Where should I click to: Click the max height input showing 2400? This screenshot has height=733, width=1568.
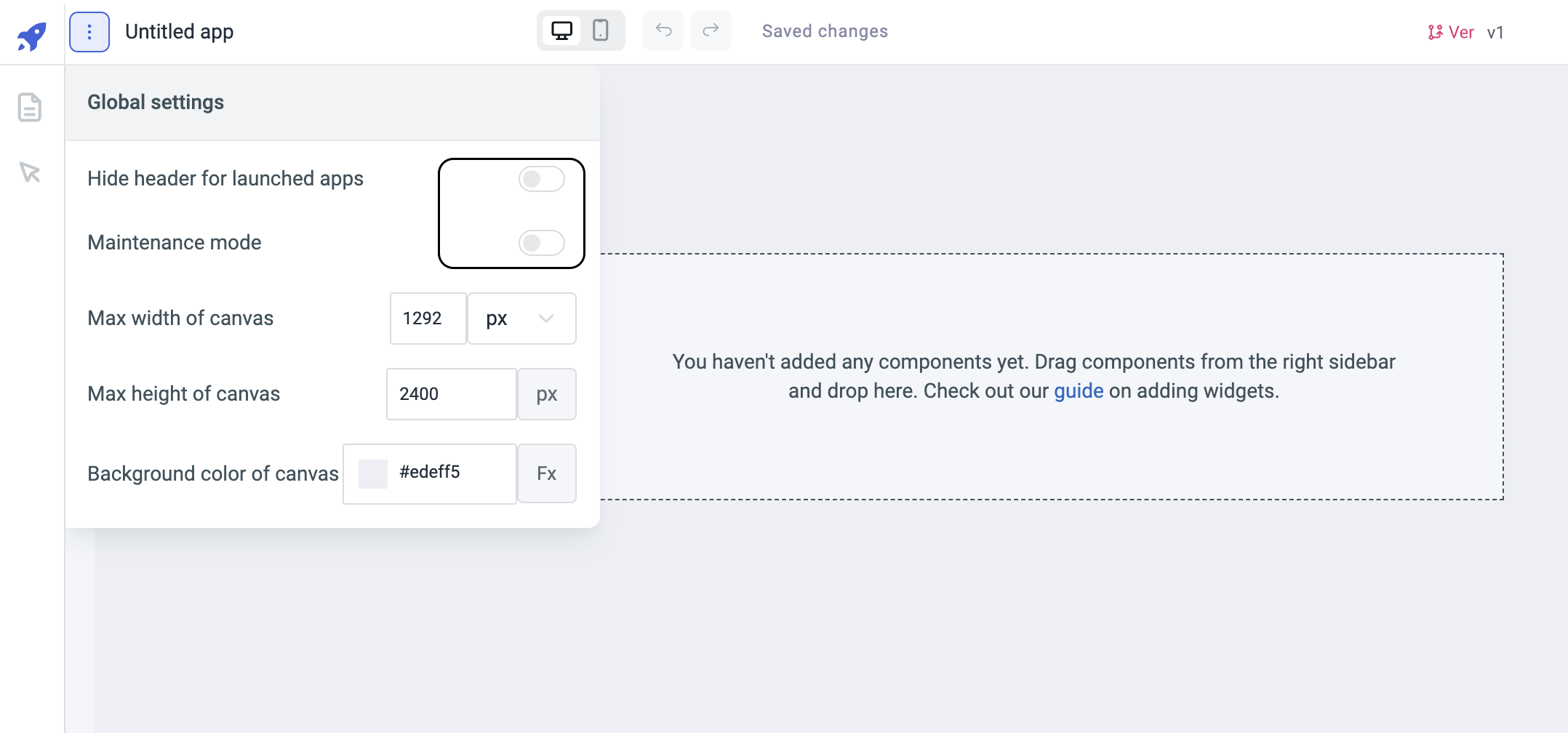click(451, 393)
